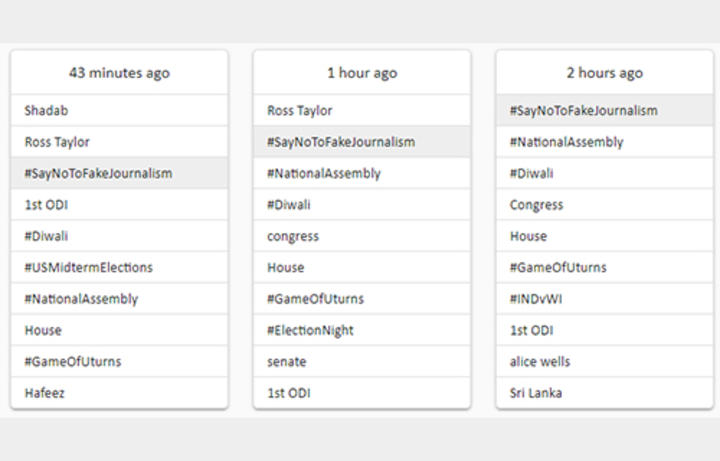The width and height of the screenshot is (720, 461).
Task: Click the "2 hours ago" column header
Action: (604, 73)
